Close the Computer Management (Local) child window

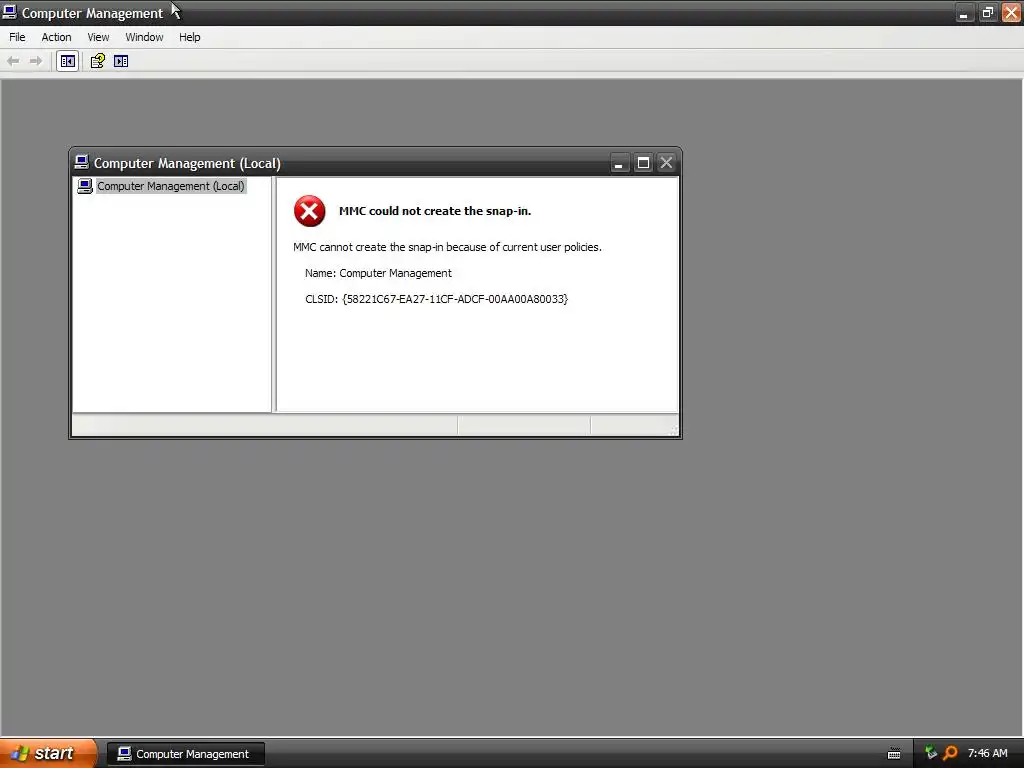pos(666,163)
